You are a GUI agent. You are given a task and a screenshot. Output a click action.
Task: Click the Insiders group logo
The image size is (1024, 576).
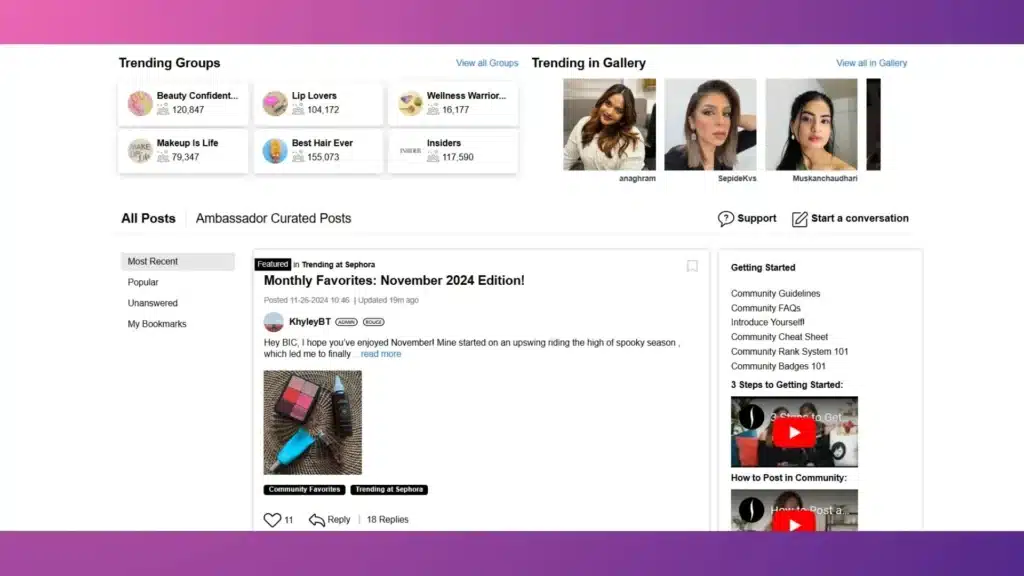tap(409, 148)
